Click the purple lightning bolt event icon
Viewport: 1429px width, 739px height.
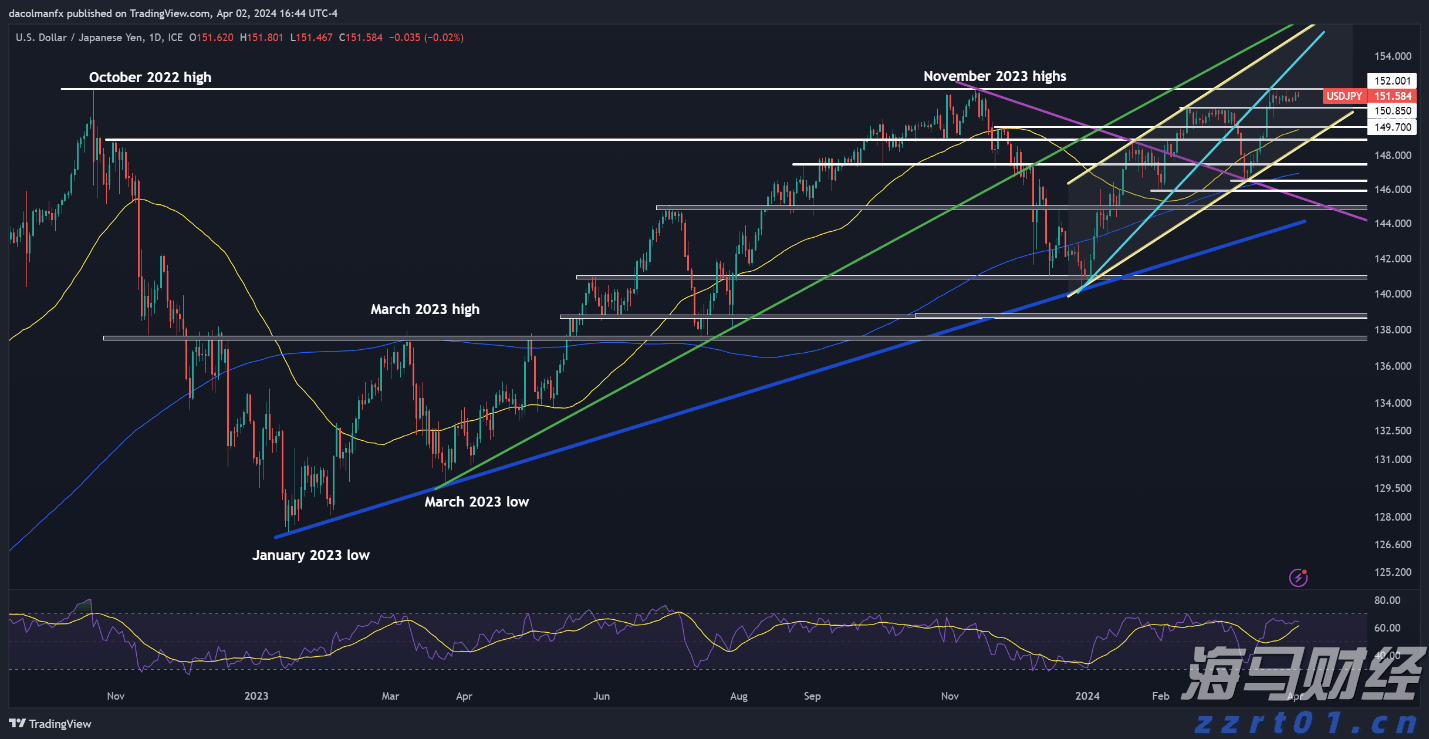tap(1299, 577)
